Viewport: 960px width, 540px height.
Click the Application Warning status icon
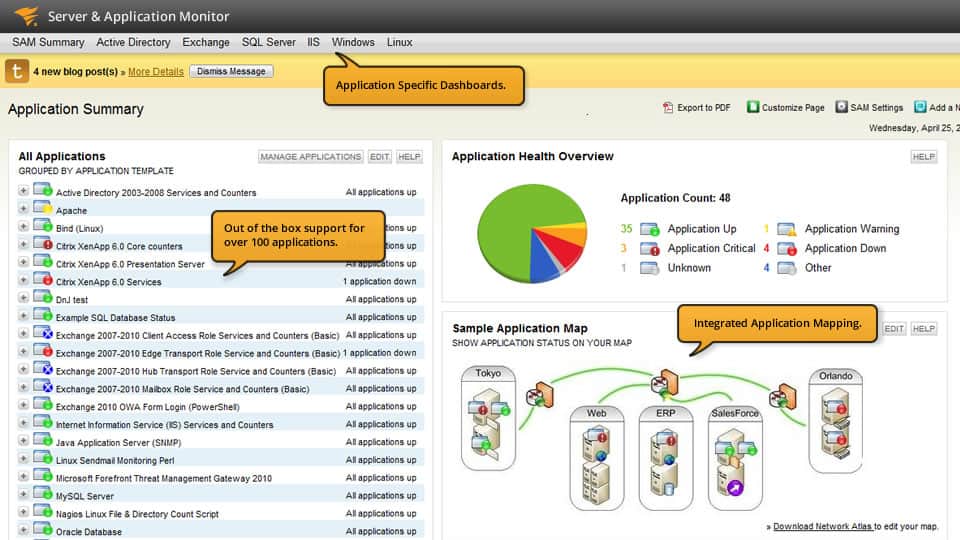pyautogui.click(x=786, y=229)
